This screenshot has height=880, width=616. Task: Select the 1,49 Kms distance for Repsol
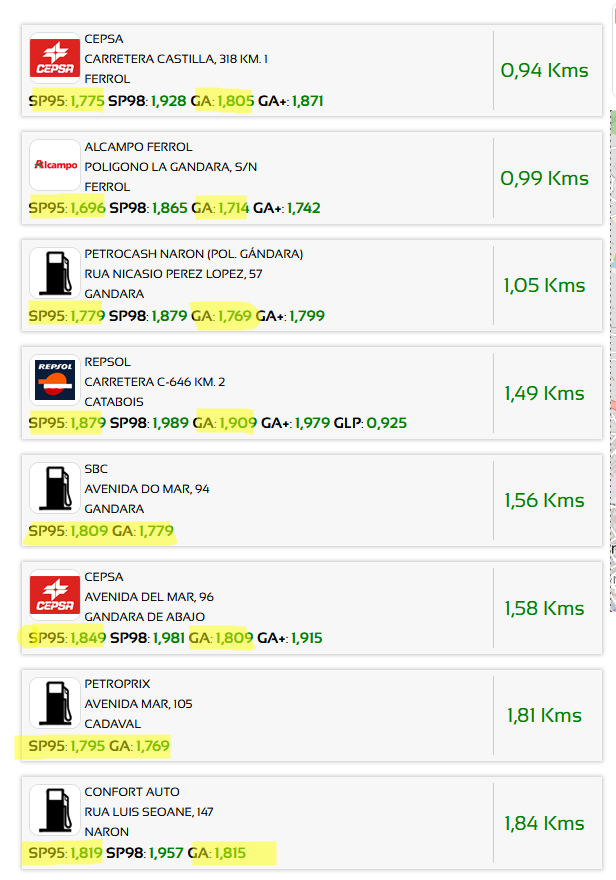(x=544, y=393)
